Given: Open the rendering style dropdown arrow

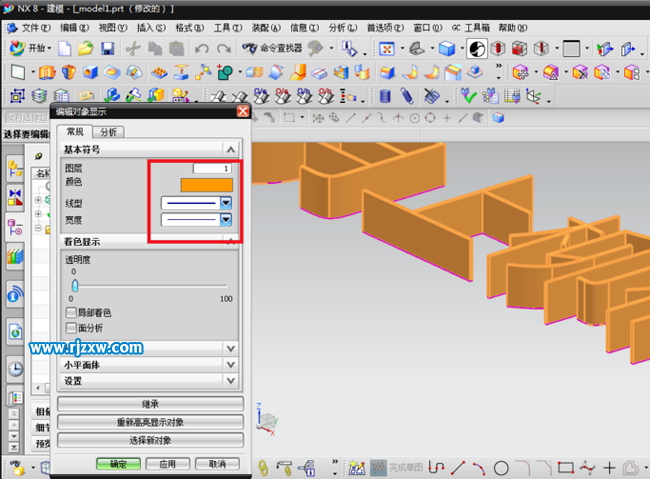Looking at the screenshot, I should tap(462, 49).
